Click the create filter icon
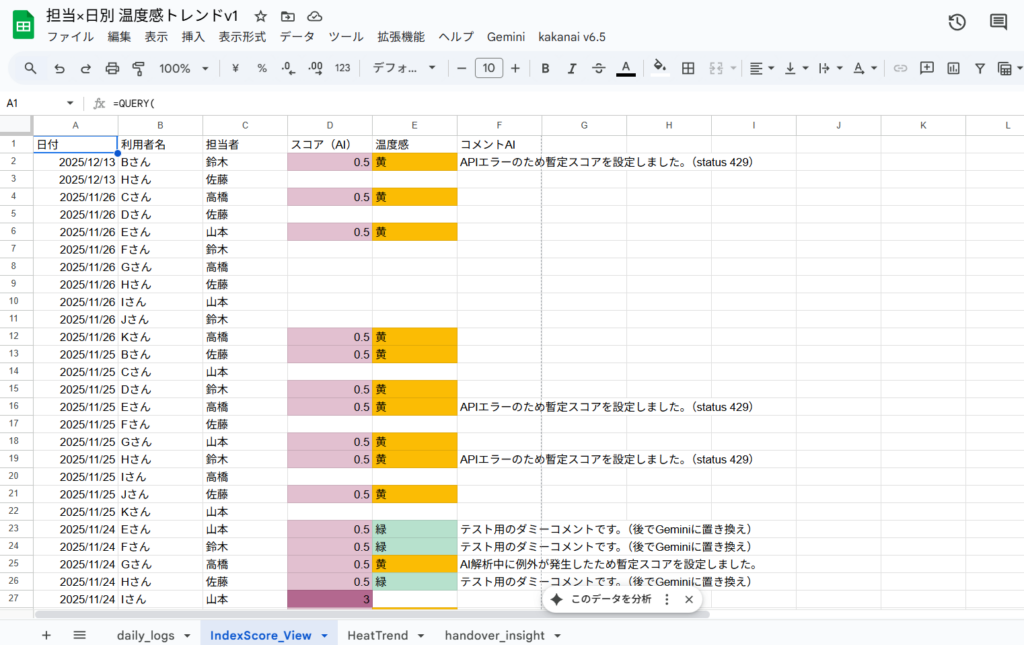1024x645 pixels. [x=979, y=68]
